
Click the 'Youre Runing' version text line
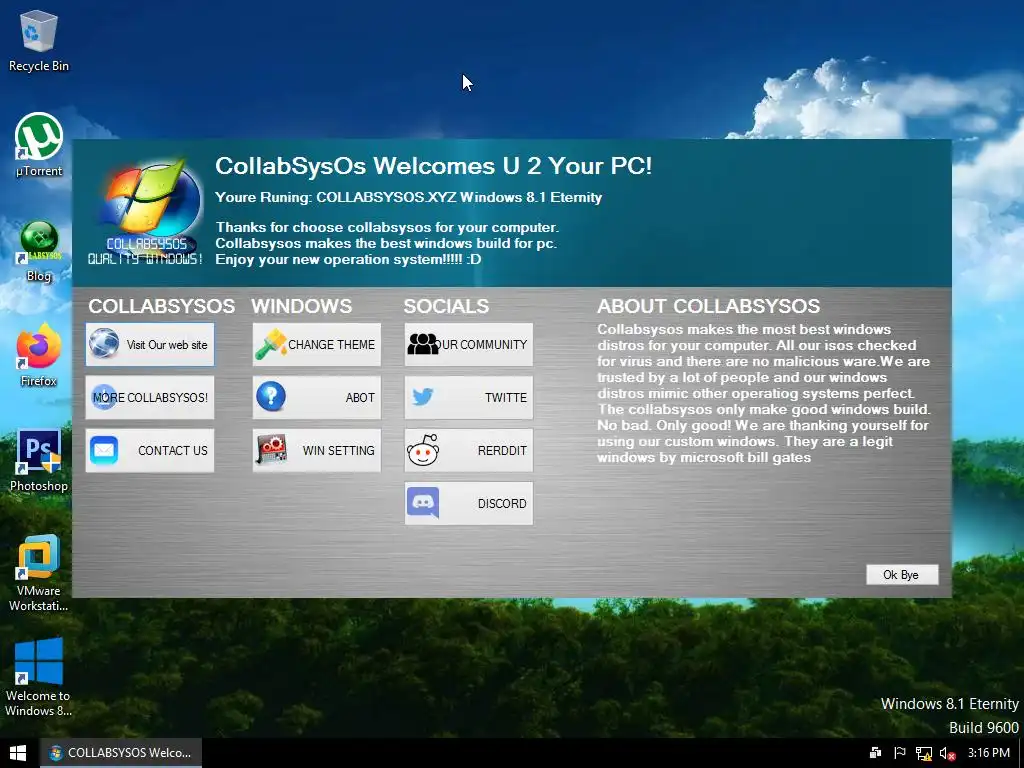(408, 197)
